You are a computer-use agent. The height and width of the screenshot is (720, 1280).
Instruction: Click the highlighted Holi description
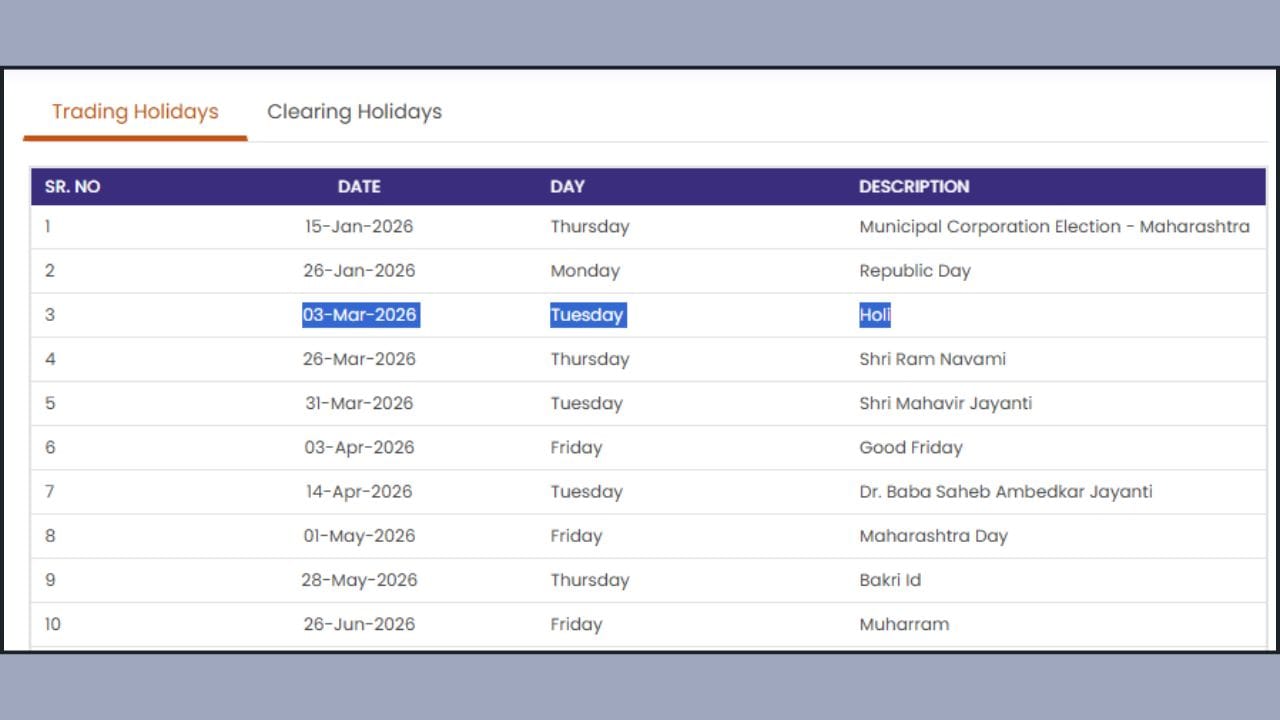point(875,315)
